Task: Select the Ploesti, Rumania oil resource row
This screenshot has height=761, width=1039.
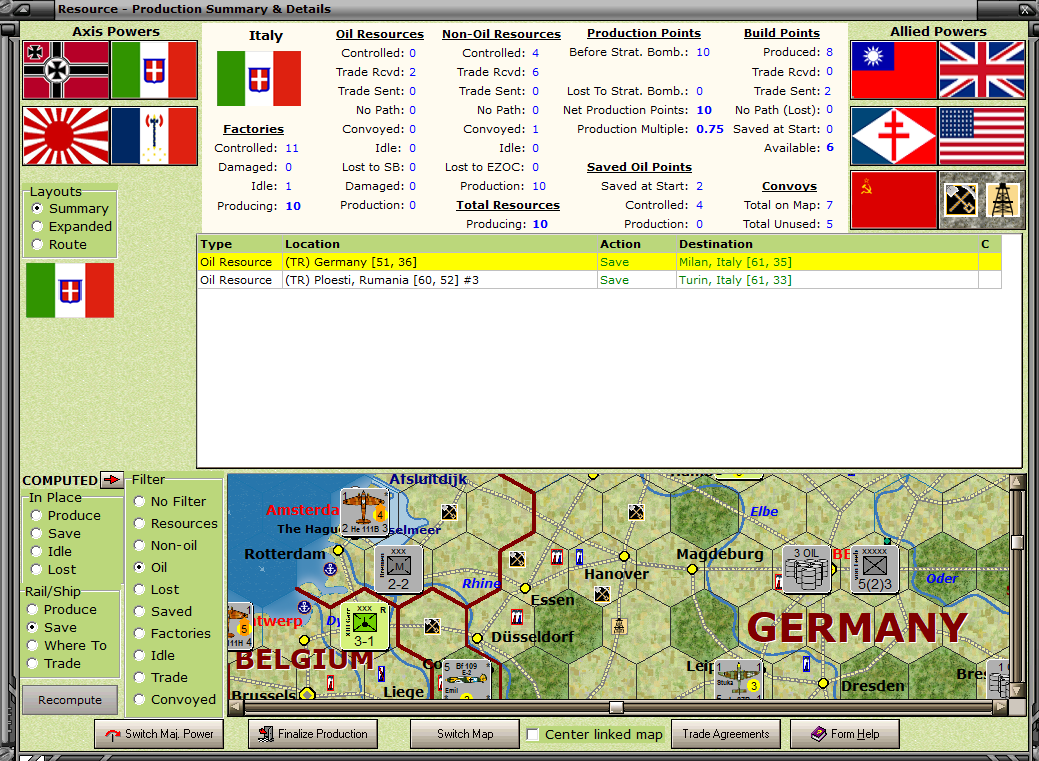Action: (x=600, y=280)
